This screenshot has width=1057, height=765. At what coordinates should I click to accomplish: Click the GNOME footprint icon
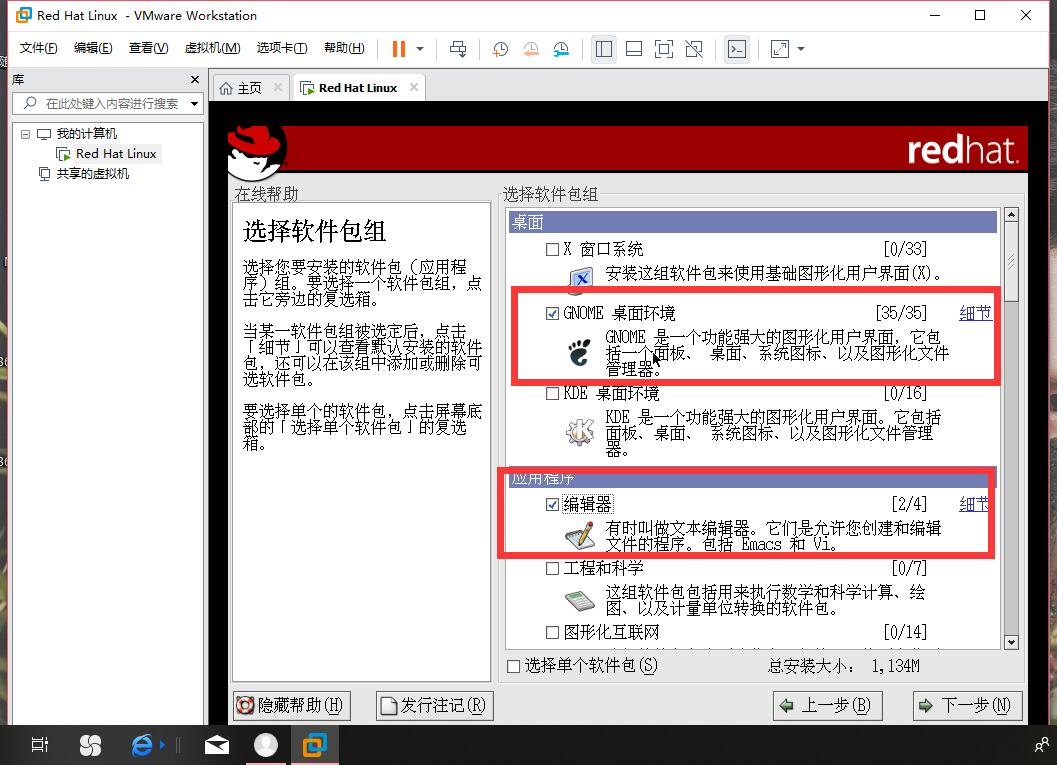pyautogui.click(x=579, y=352)
